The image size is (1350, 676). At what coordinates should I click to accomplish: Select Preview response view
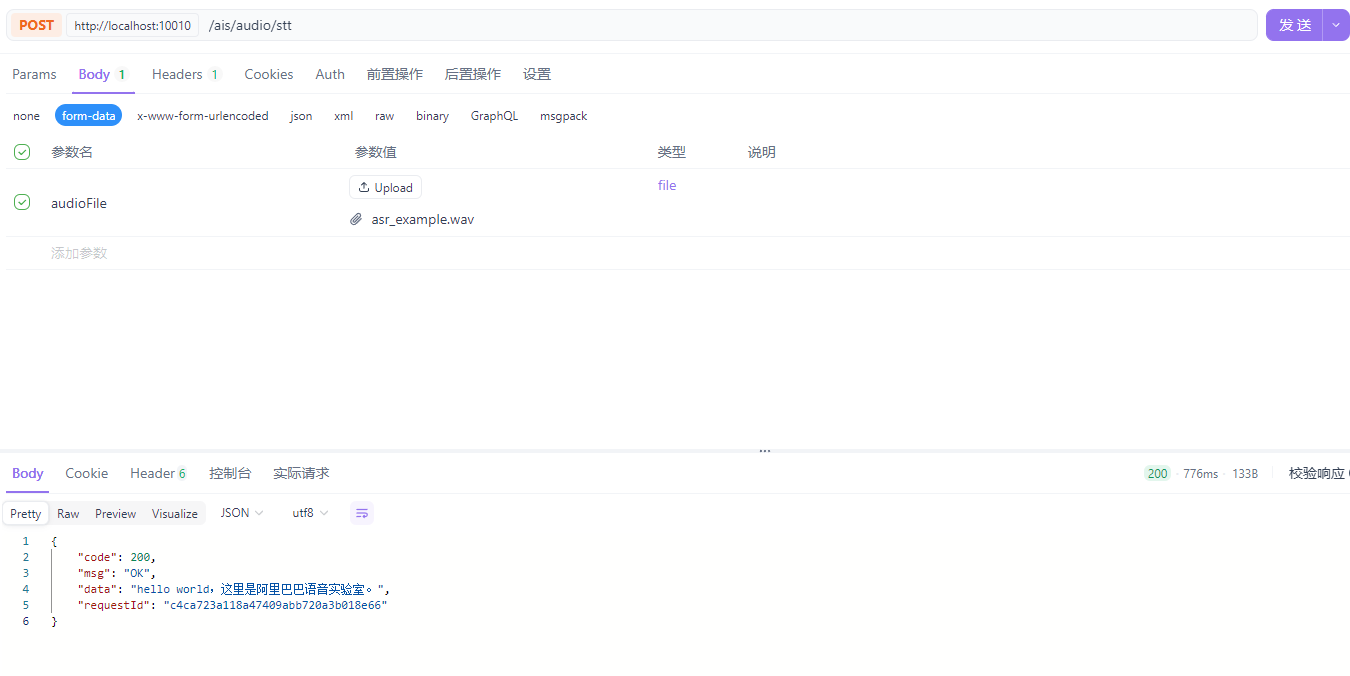click(116, 514)
